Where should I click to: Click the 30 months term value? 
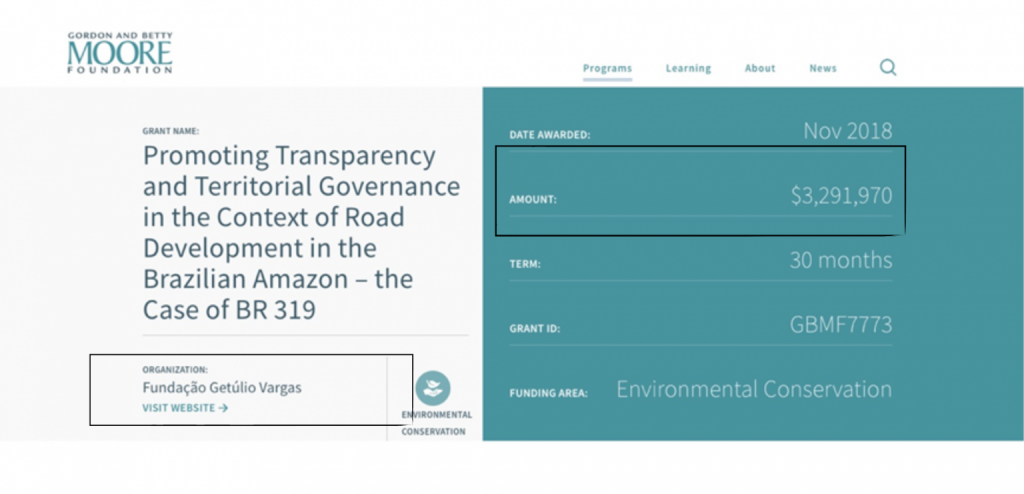[840, 260]
